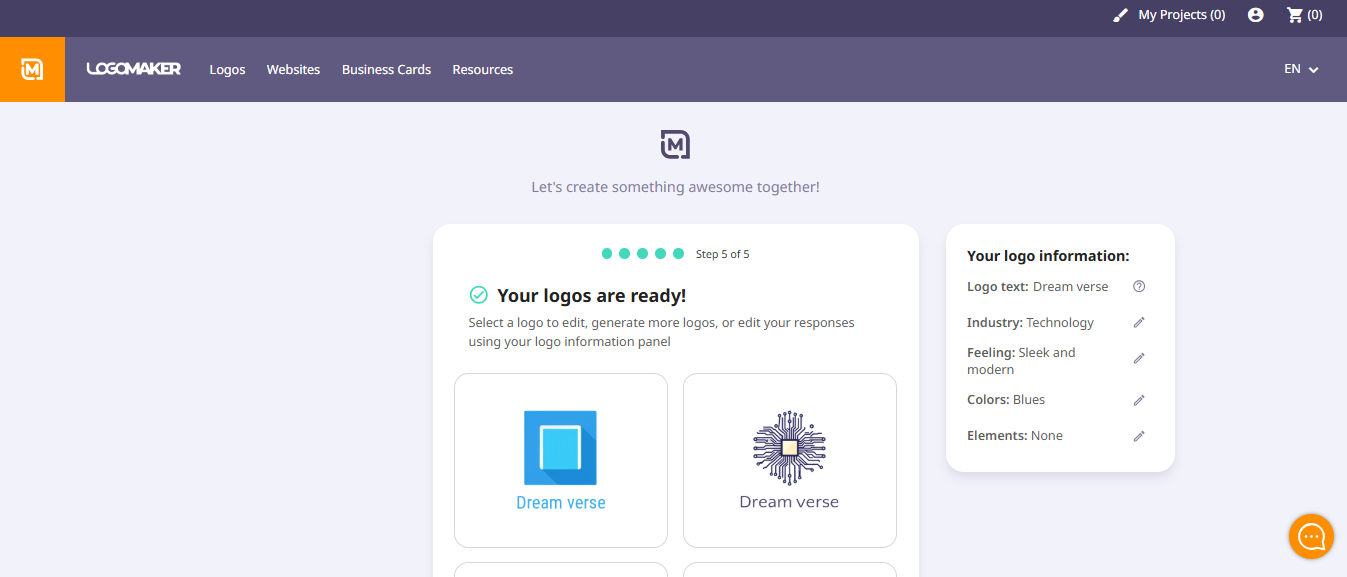1347x577 pixels.
Task: Click the help icon next to Logo text
Action: (1139, 286)
